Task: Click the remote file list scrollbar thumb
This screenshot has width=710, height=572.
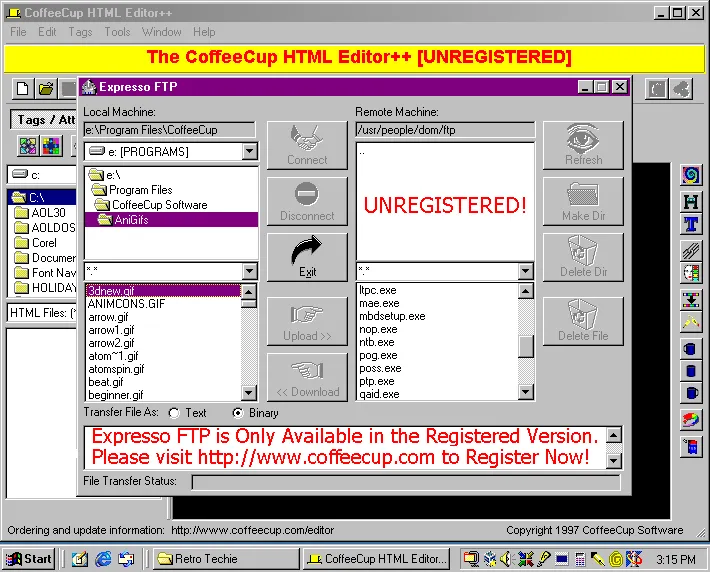Action: click(525, 347)
